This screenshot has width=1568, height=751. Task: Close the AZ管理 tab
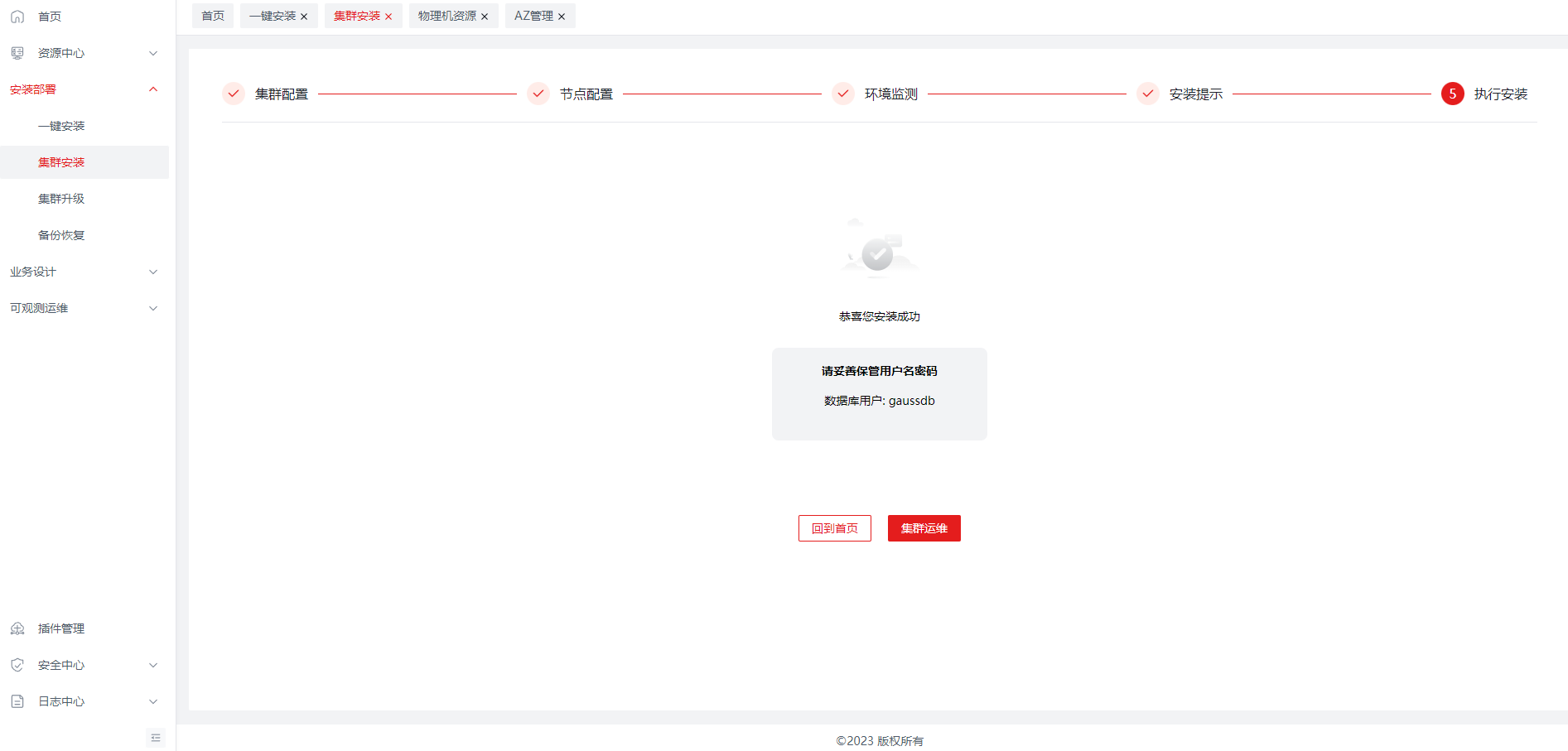click(x=562, y=17)
